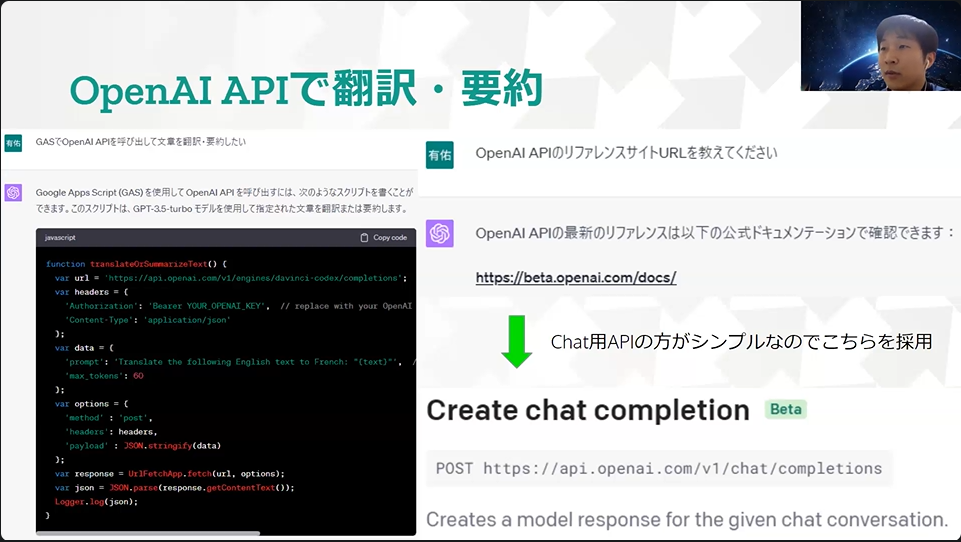Click the left user avatar 有佑
This screenshot has height=542, width=961.
tap(13, 143)
